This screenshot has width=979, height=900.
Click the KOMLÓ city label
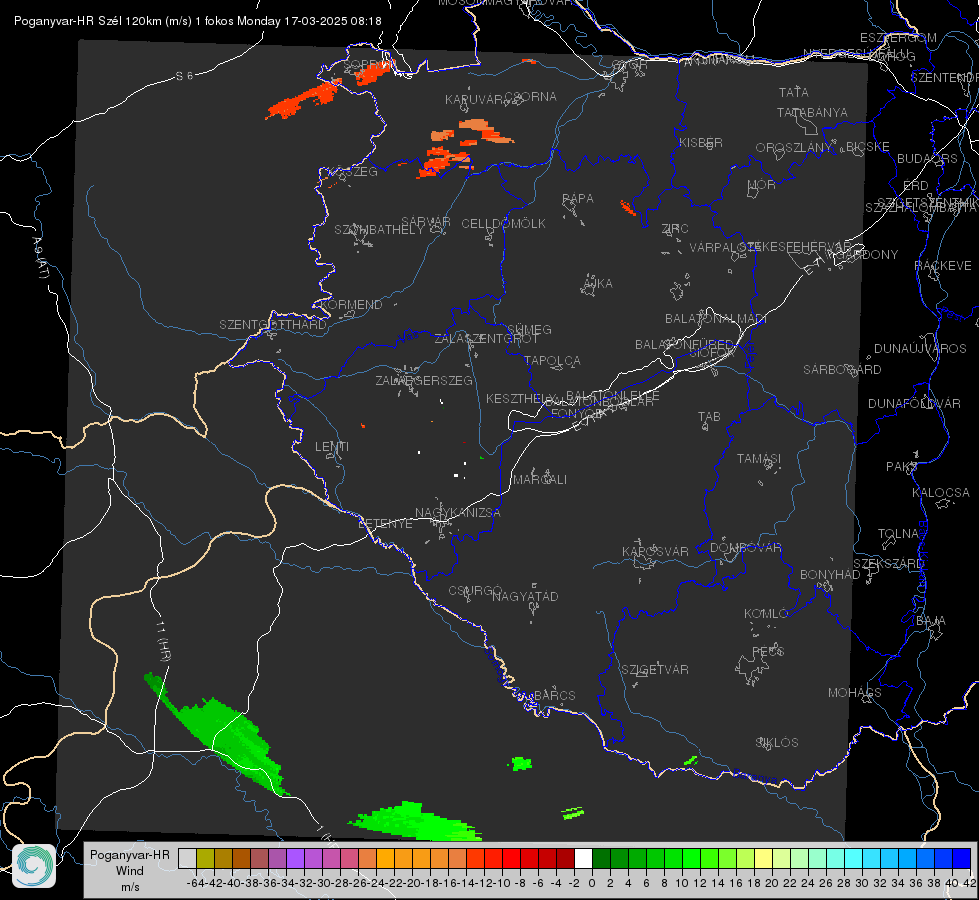[766, 614]
